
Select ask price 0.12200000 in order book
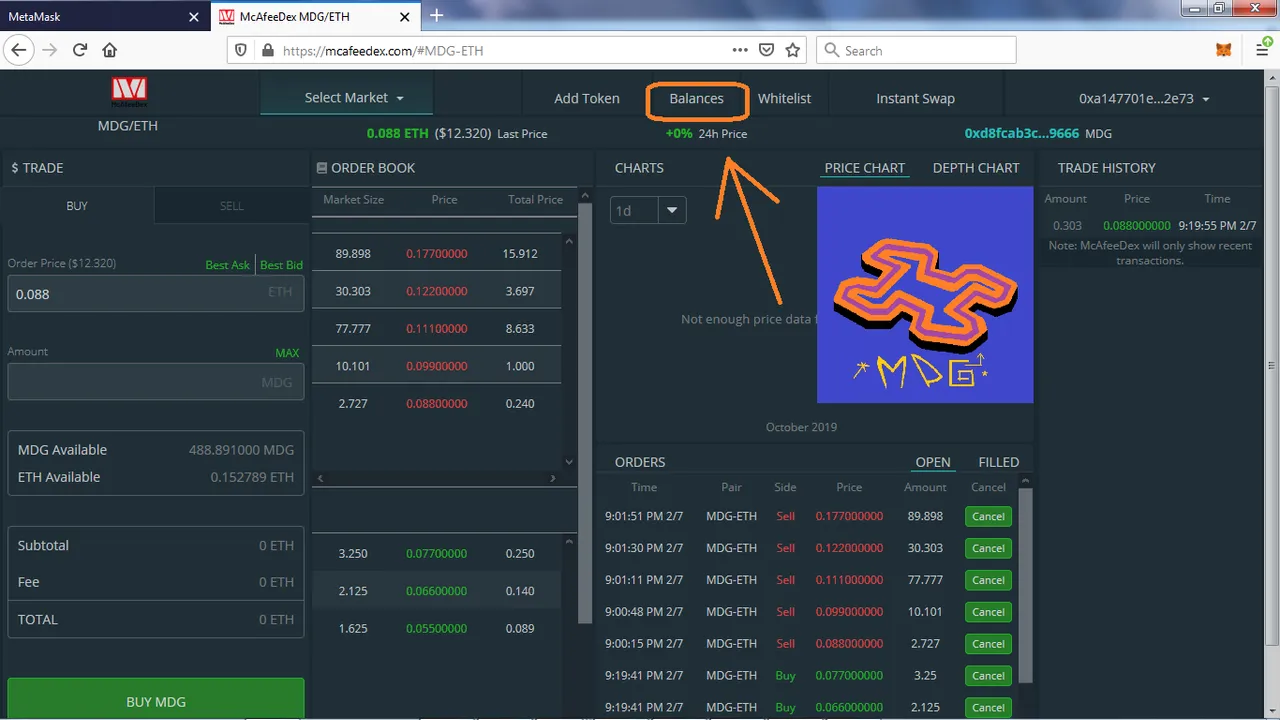point(436,291)
